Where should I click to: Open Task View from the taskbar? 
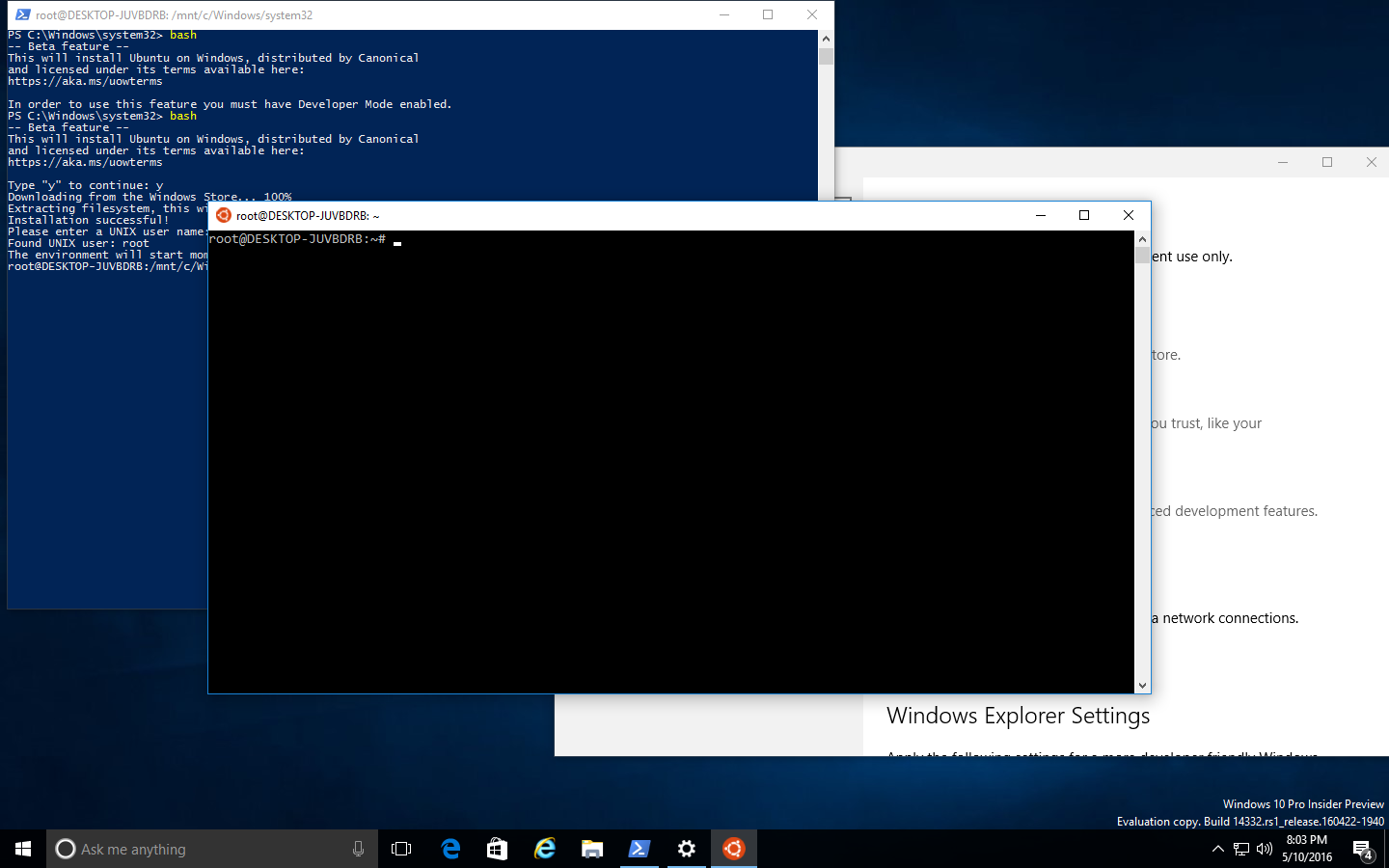pyautogui.click(x=401, y=849)
